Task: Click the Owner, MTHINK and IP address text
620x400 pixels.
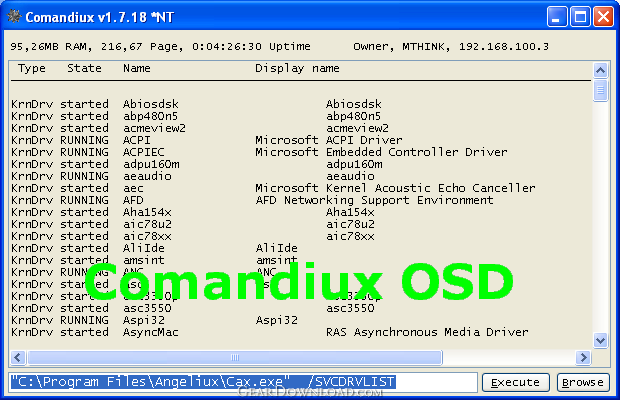Action: click(451, 47)
